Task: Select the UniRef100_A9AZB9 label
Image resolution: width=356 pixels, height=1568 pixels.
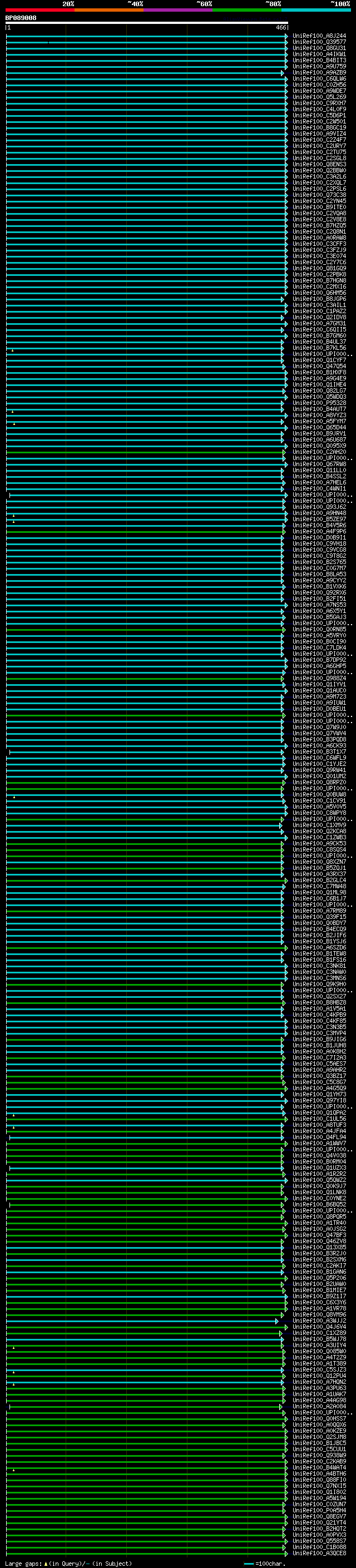Action: (319, 72)
